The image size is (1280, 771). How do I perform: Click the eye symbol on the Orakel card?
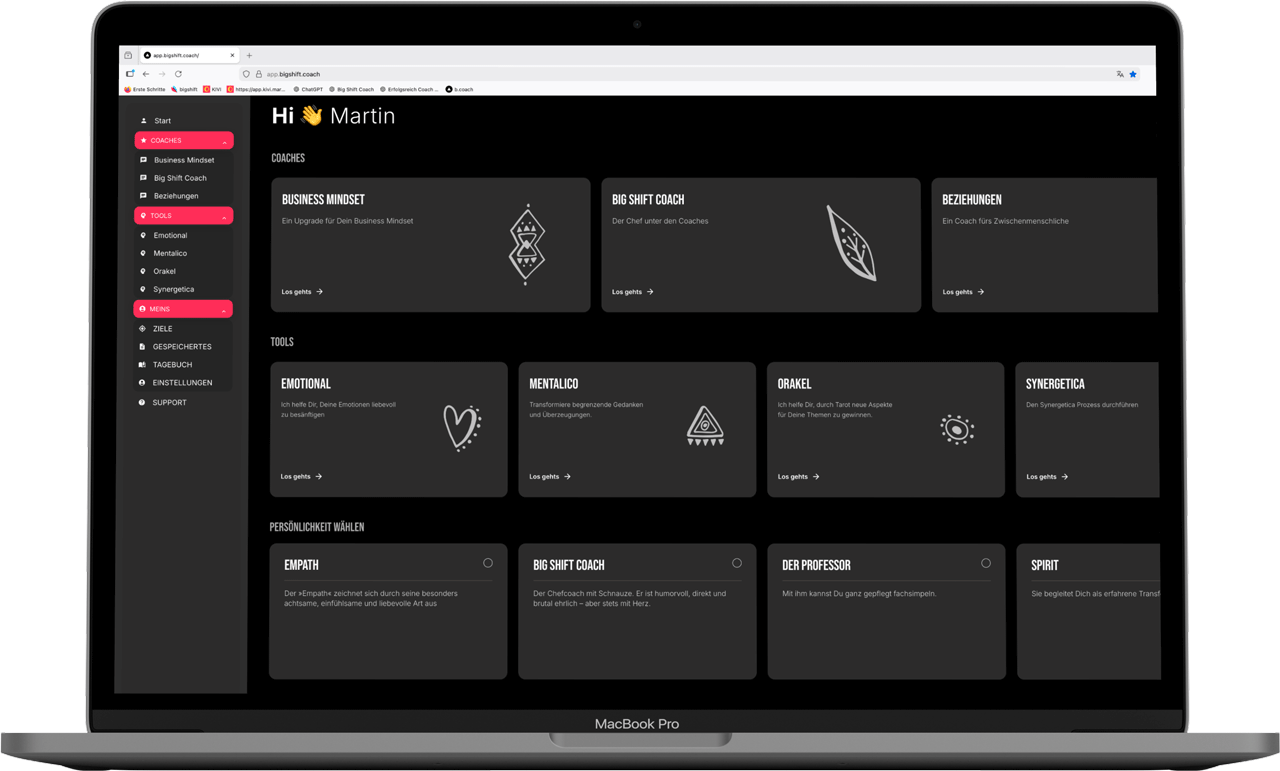pyautogui.click(x=956, y=429)
